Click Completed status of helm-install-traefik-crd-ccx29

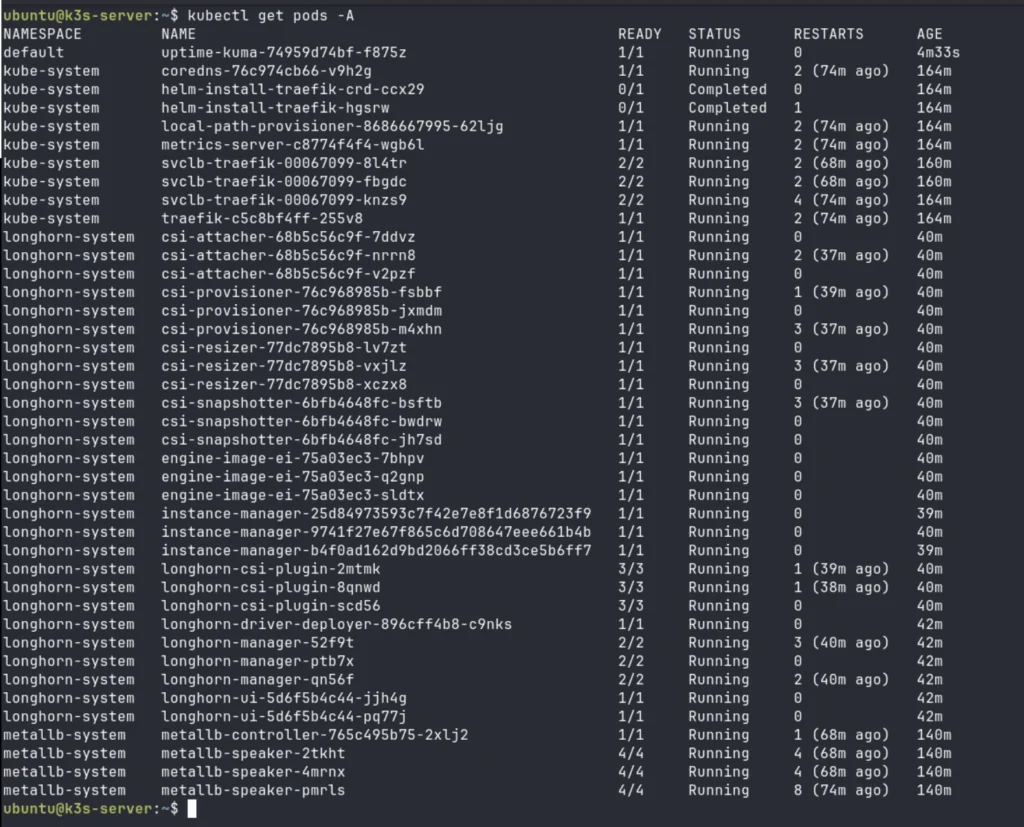727,89
